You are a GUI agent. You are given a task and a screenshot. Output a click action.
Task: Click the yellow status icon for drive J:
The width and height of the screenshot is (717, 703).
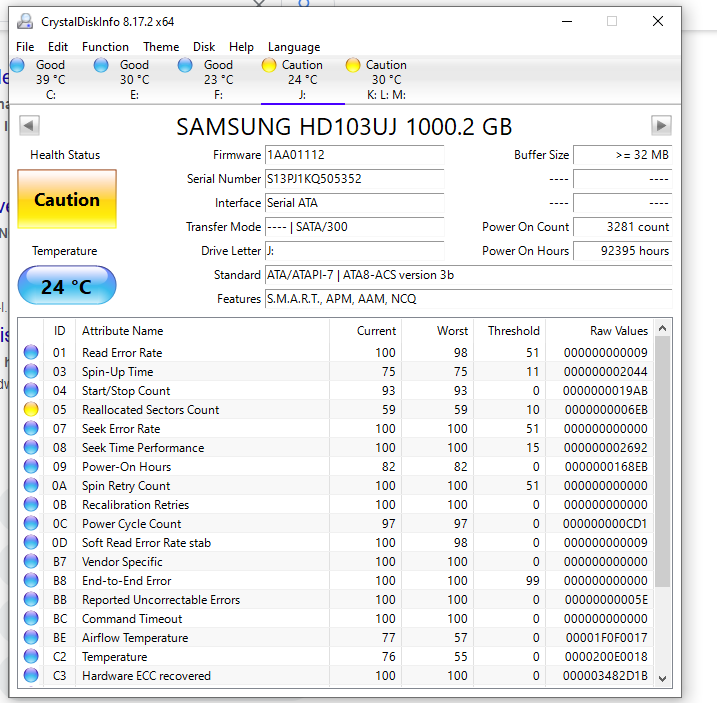tap(269, 65)
